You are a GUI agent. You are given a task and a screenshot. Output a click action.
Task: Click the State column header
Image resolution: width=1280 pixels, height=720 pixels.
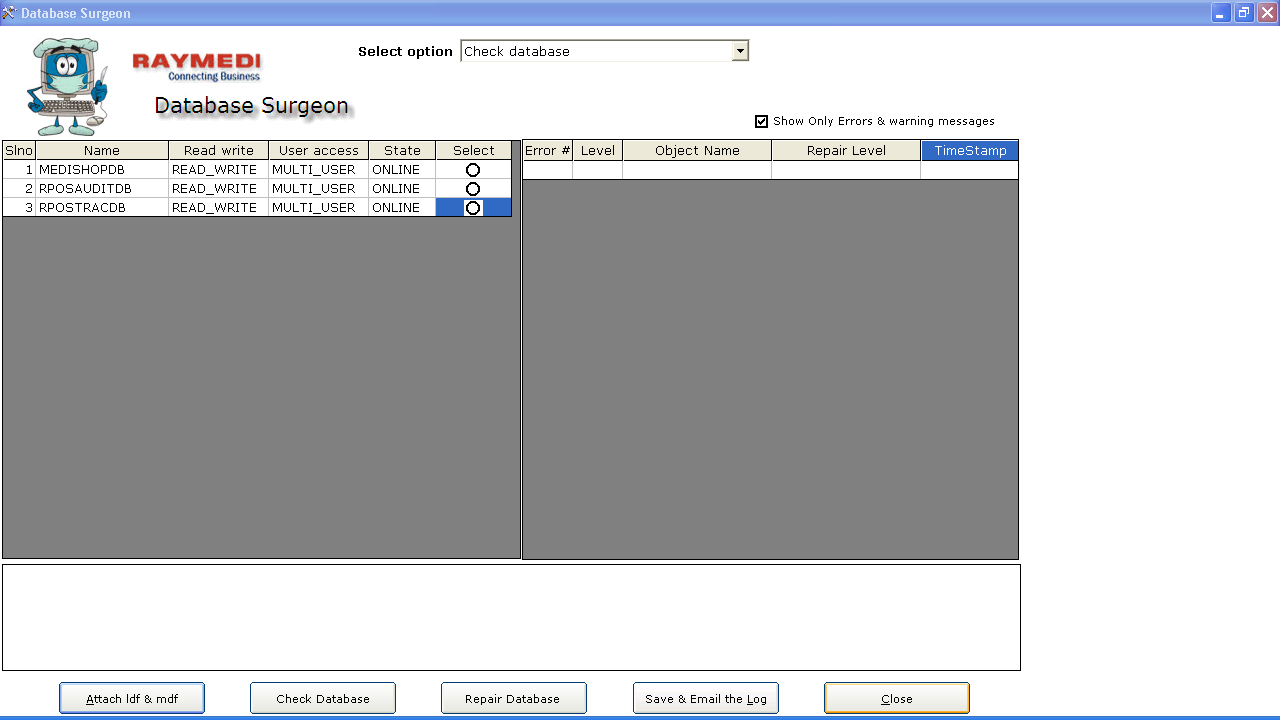click(402, 150)
